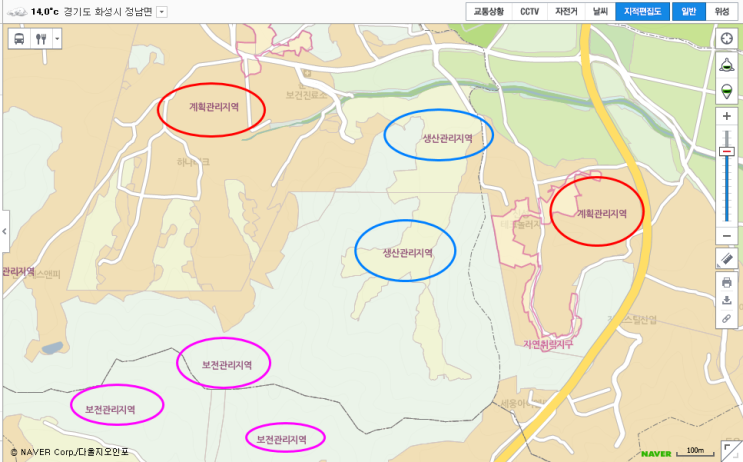Click the 100m scale bar

(695, 452)
